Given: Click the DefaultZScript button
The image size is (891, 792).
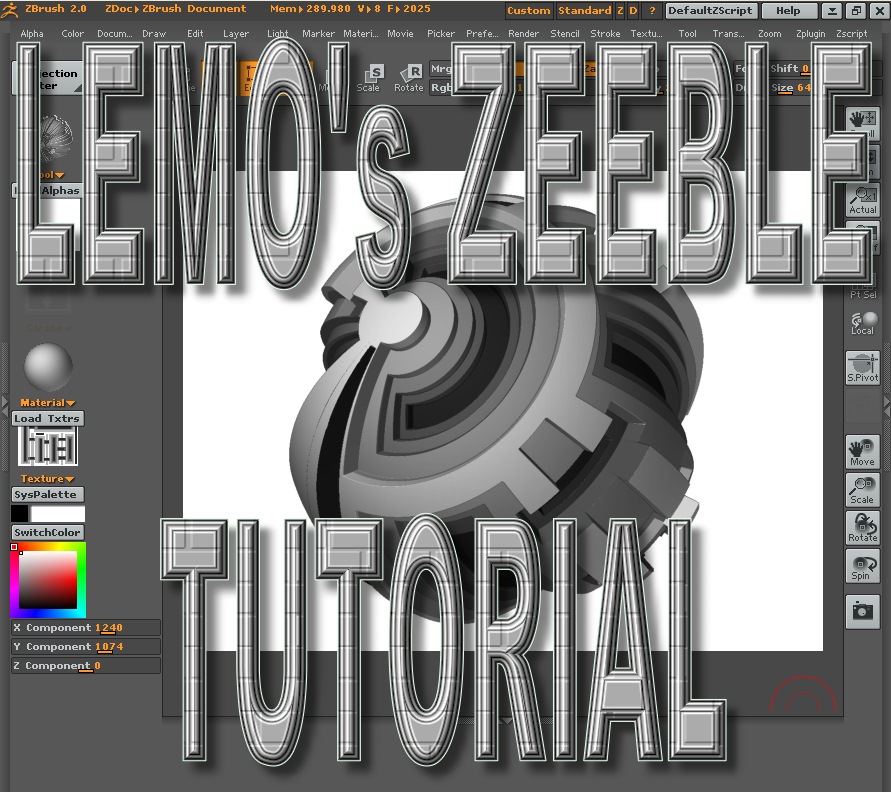Looking at the screenshot, I should pos(710,10).
